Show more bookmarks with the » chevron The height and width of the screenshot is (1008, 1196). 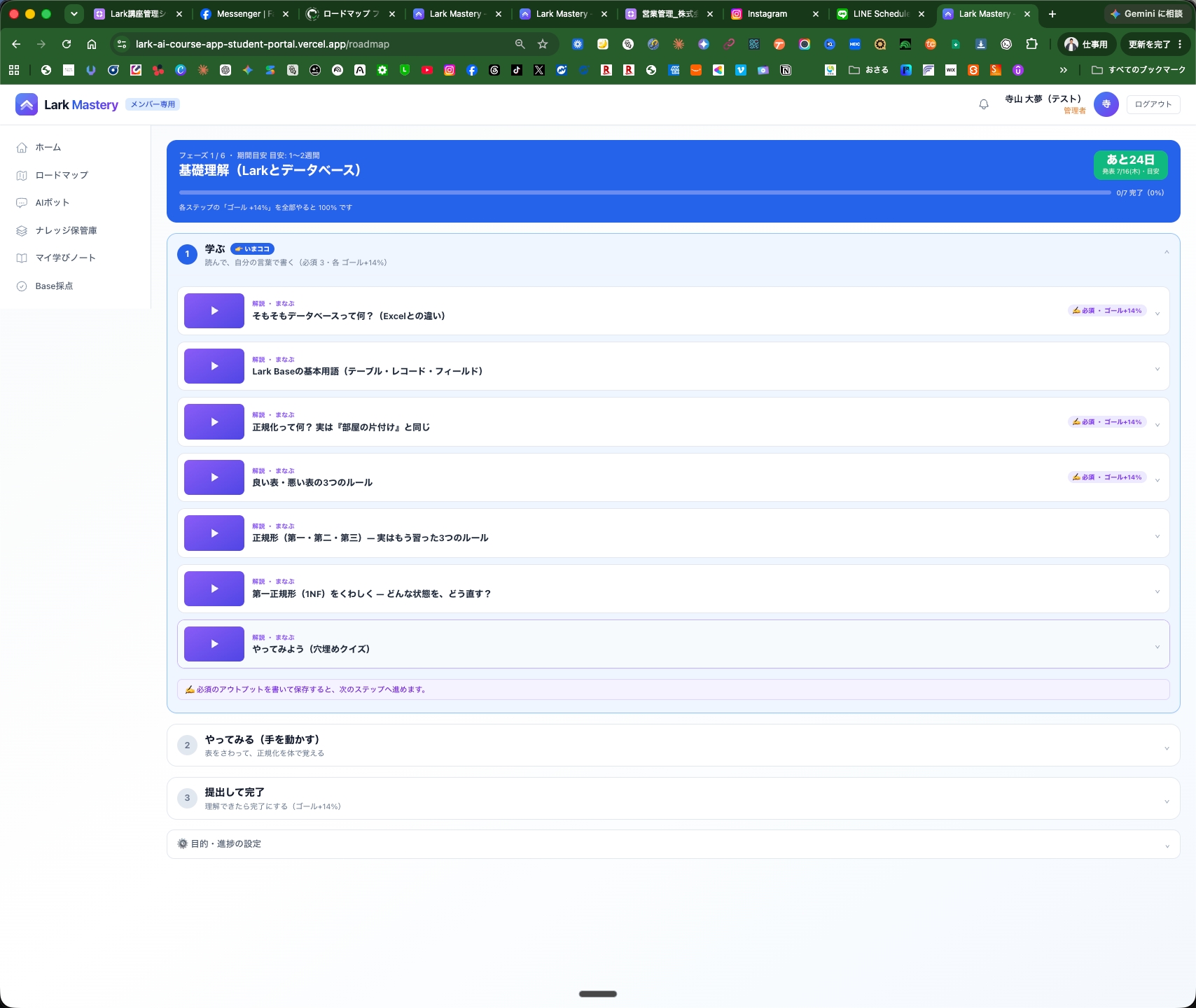(1064, 70)
